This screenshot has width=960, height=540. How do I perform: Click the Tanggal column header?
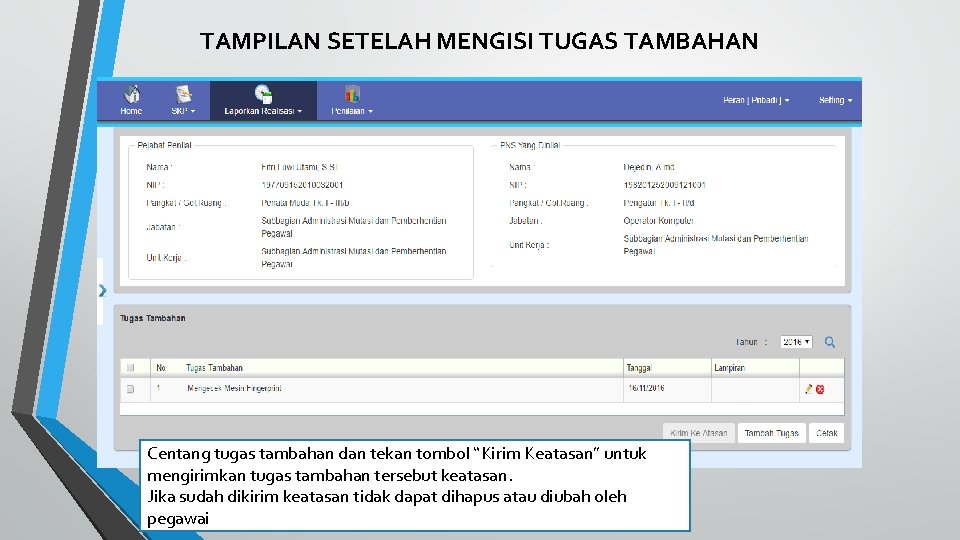click(x=639, y=368)
